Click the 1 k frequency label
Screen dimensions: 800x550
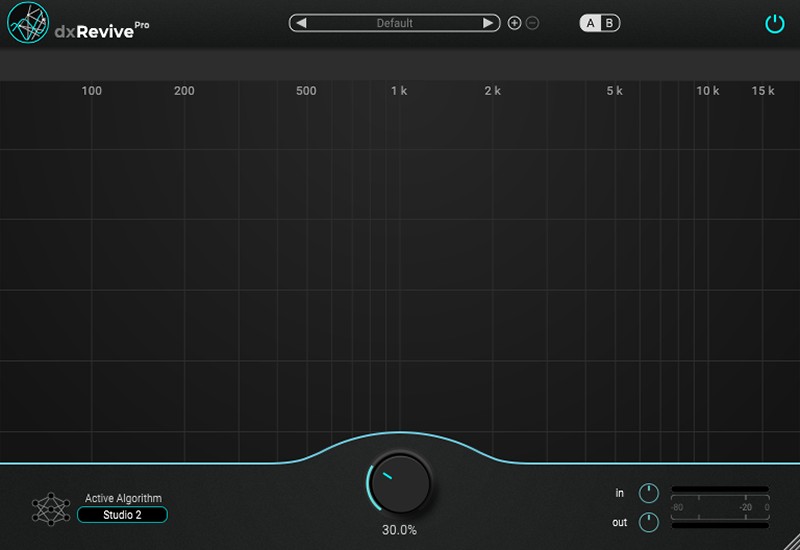click(x=399, y=91)
